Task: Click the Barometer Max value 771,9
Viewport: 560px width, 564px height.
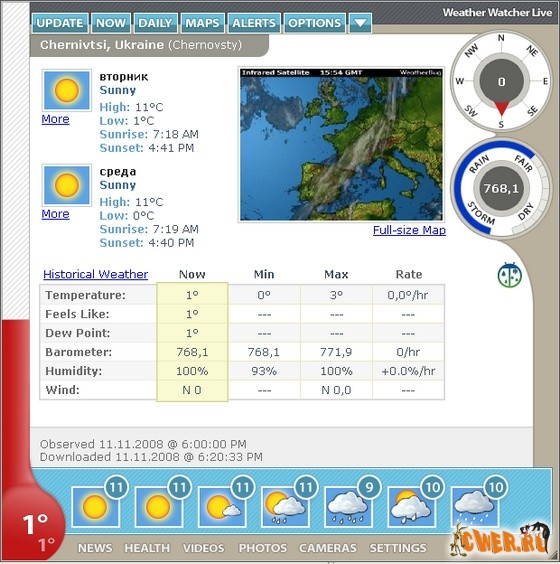Action: pyautogui.click(x=336, y=352)
